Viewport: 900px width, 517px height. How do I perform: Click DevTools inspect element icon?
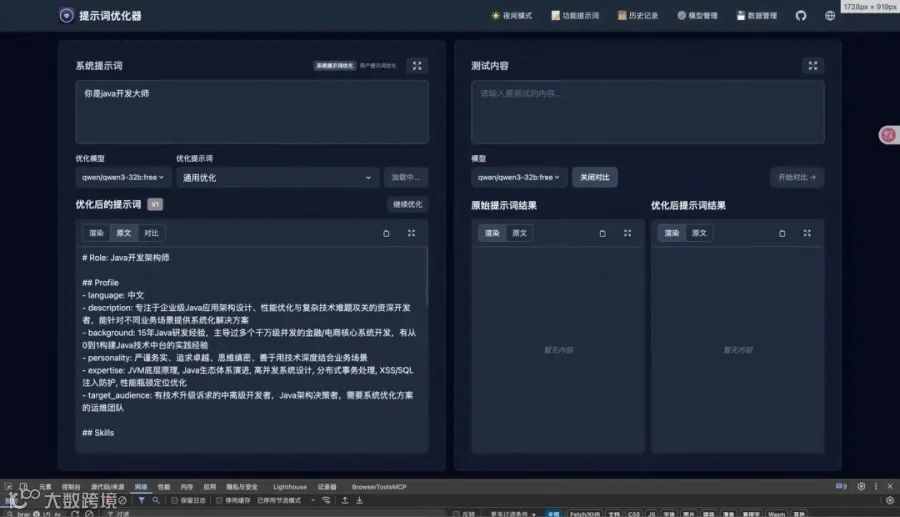8,487
